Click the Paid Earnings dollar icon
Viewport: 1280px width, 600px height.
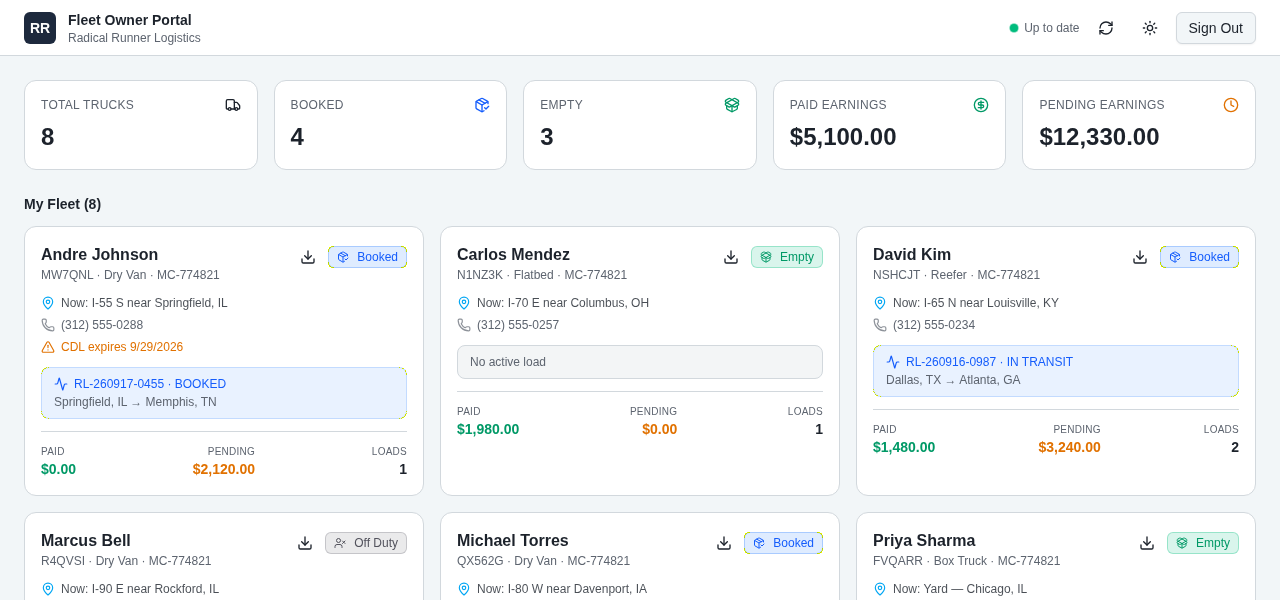pyautogui.click(x=981, y=105)
